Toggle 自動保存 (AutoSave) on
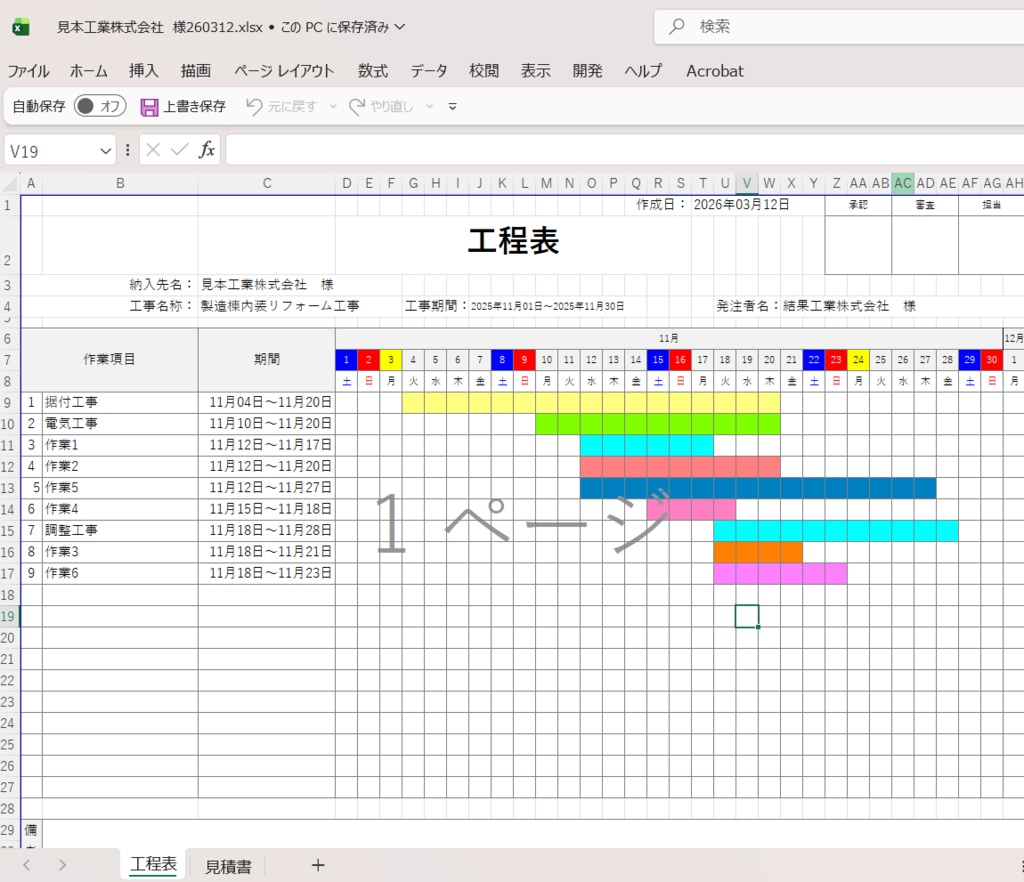 (98, 106)
